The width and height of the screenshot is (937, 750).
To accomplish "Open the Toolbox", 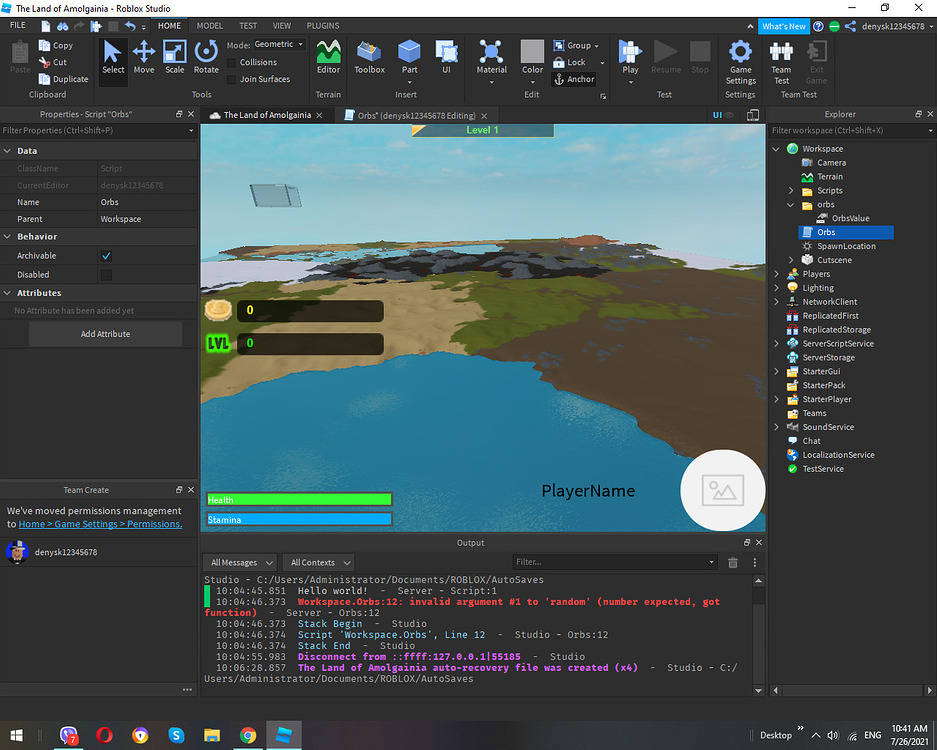I will tap(369, 57).
